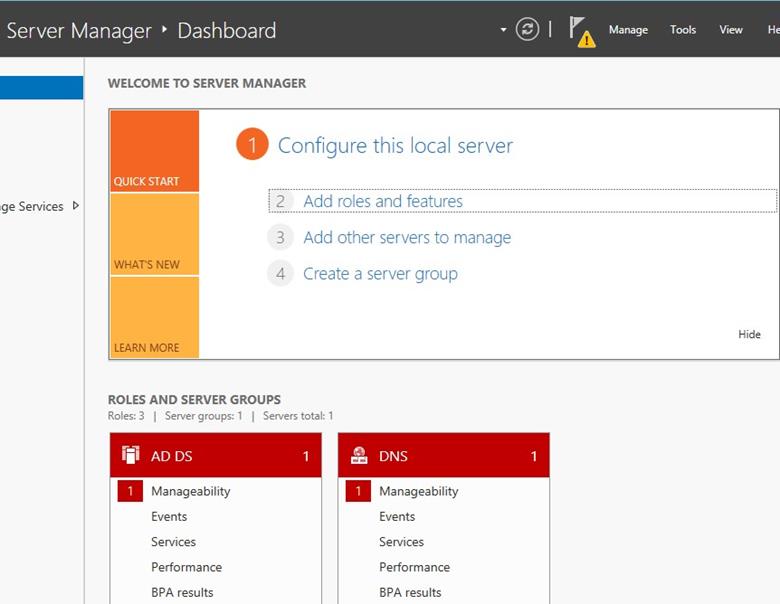
Task: Open the DNS tile header
Action: 444,455
